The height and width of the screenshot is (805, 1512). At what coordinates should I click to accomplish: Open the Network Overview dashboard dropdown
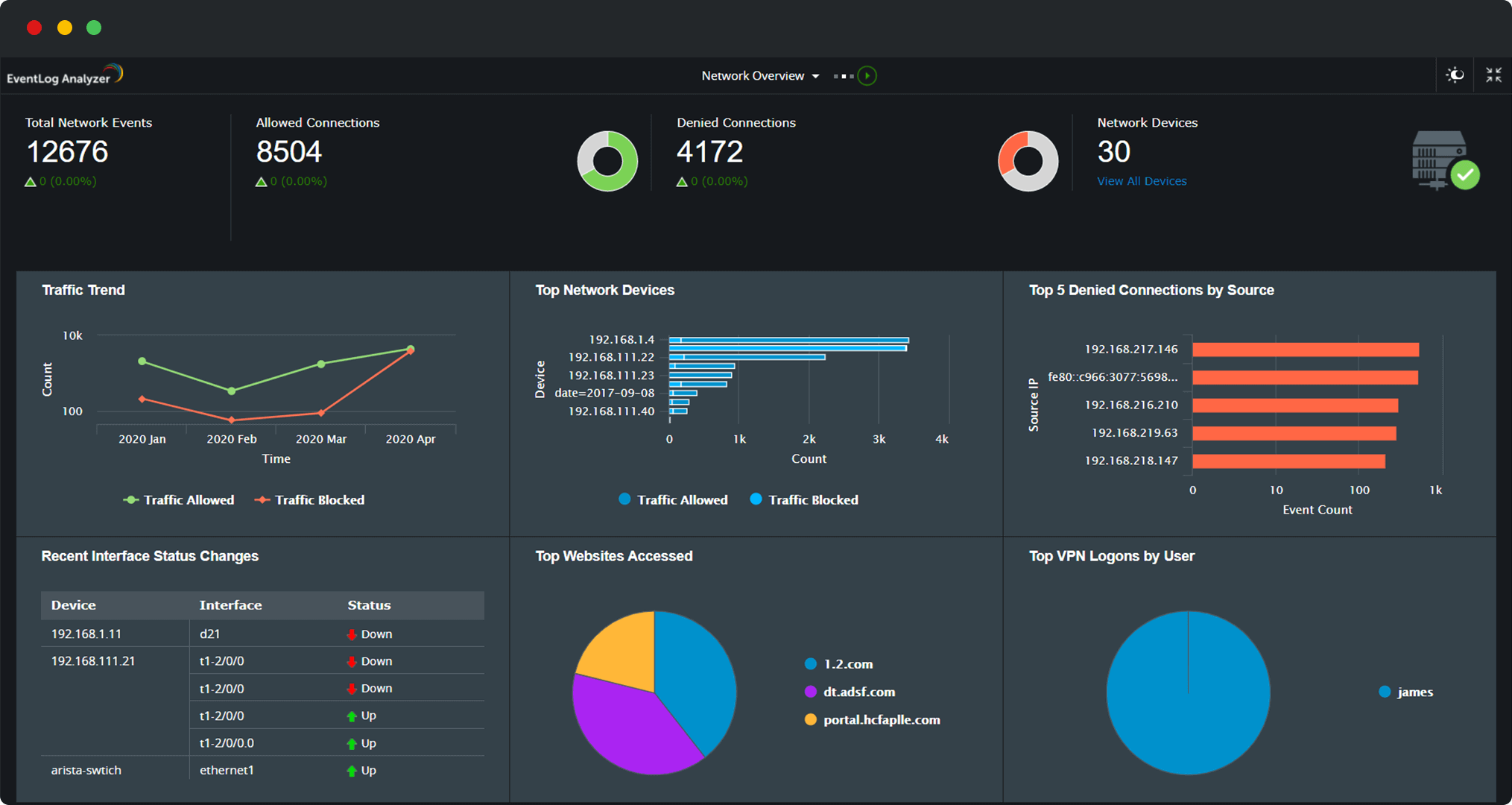(x=815, y=75)
